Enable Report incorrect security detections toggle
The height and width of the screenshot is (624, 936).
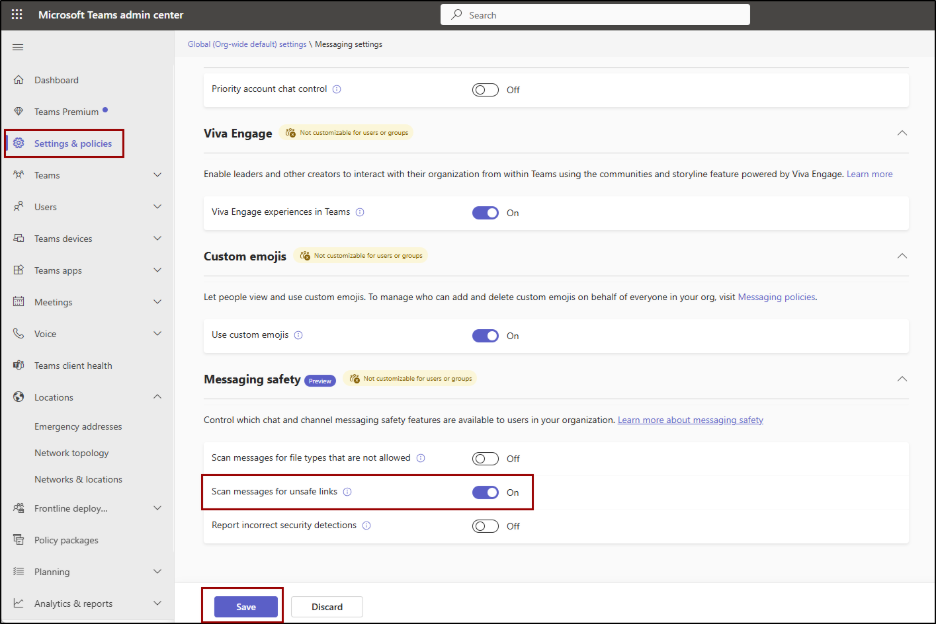pyautogui.click(x=485, y=526)
